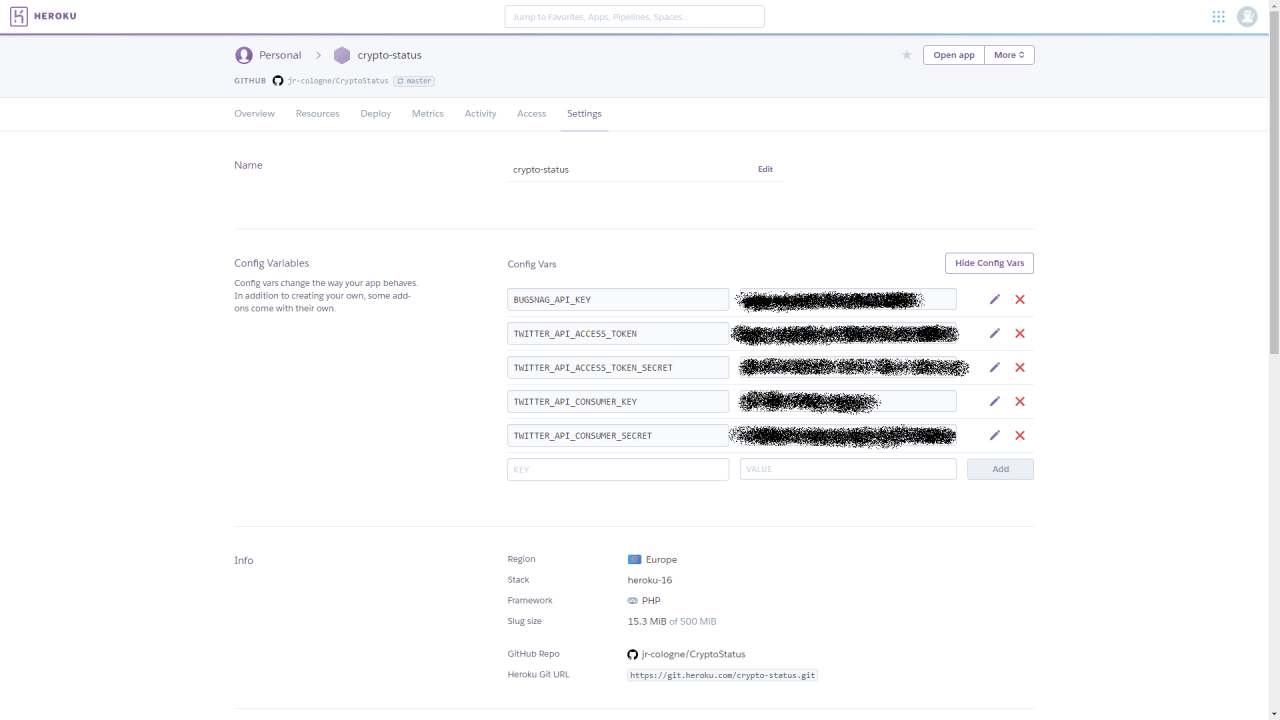Screen dimensions: 1280x720
Task: Switch to the Resources tab
Action: [x=317, y=114]
